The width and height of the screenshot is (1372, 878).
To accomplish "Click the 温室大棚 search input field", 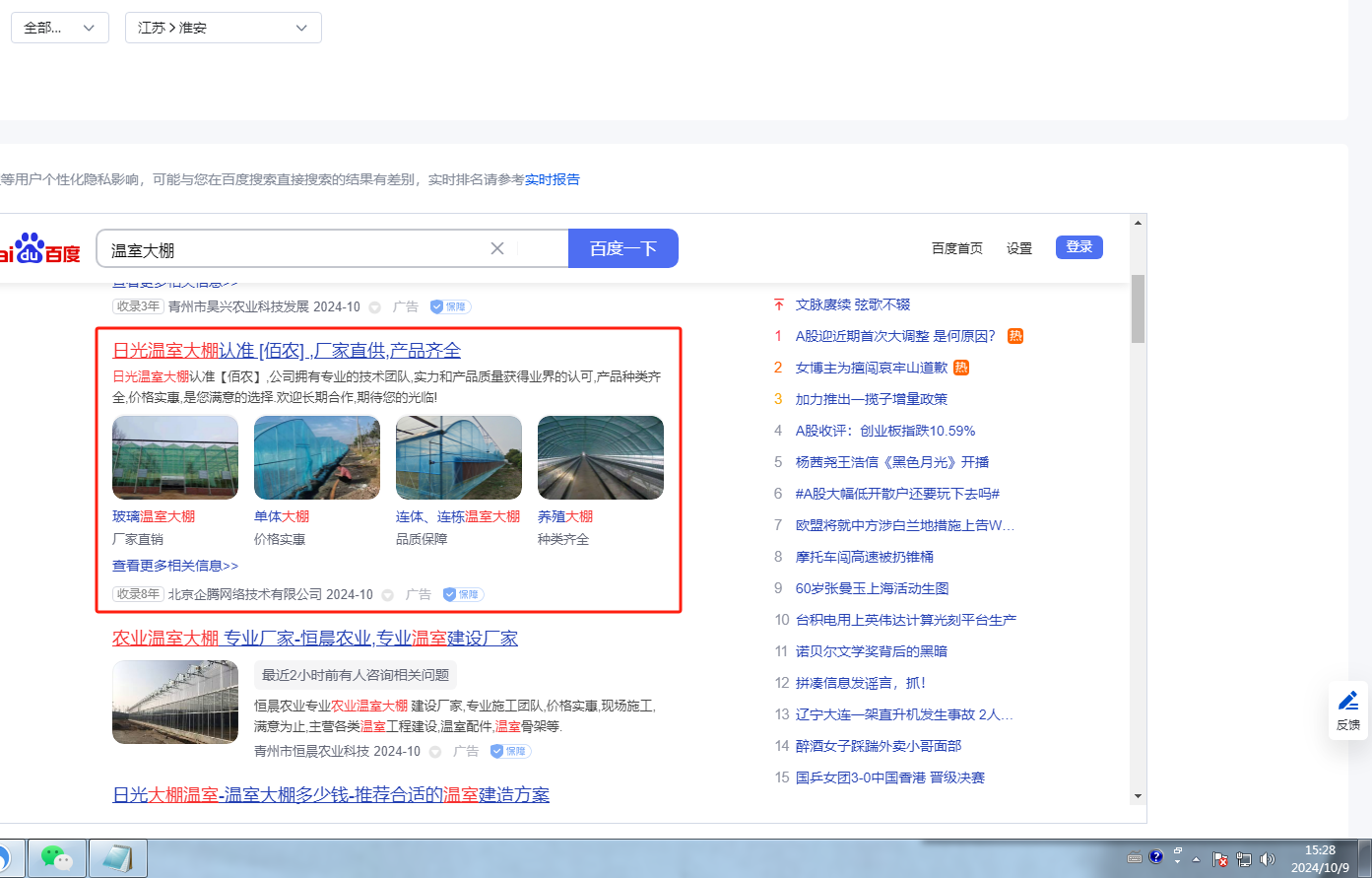I will [295, 249].
